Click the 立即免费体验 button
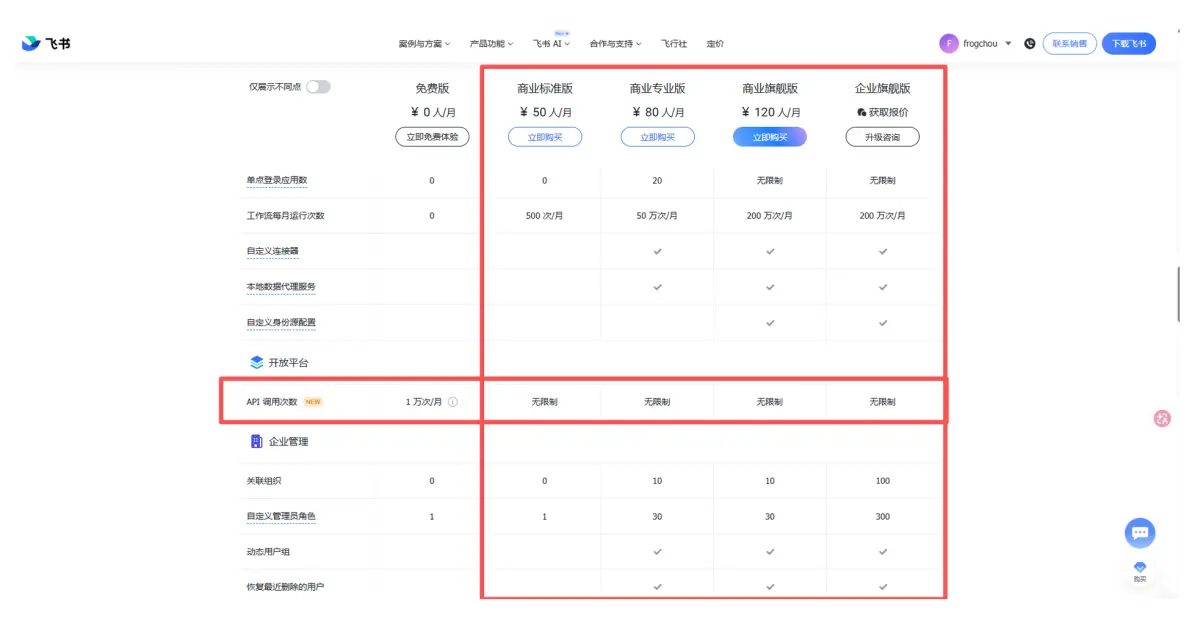The height and width of the screenshot is (626, 1192). click(x=432, y=137)
